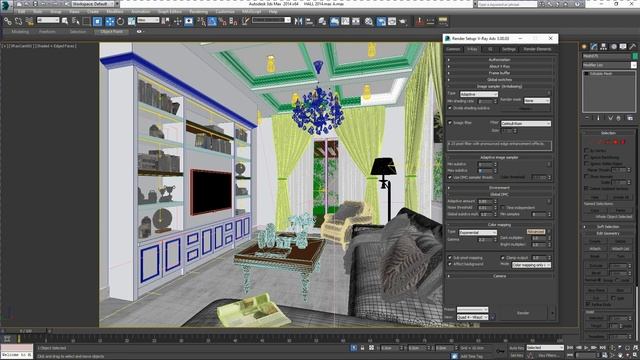This screenshot has width=640, height=360.
Task: Click the object color swatch beside name field
Action: pos(635,56)
